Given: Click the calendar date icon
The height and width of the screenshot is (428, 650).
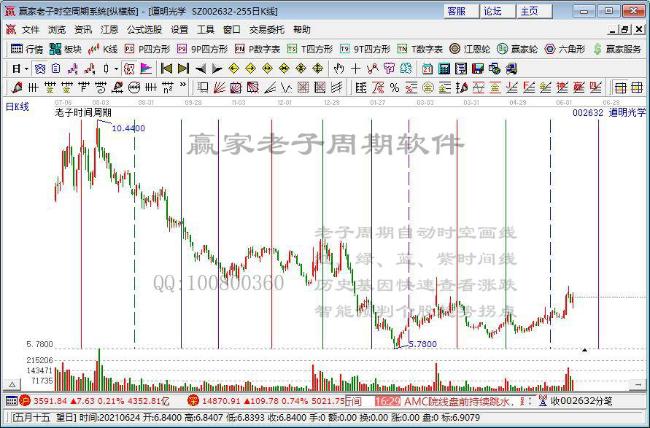Looking at the screenshot, I should click(x=427, y=69).
